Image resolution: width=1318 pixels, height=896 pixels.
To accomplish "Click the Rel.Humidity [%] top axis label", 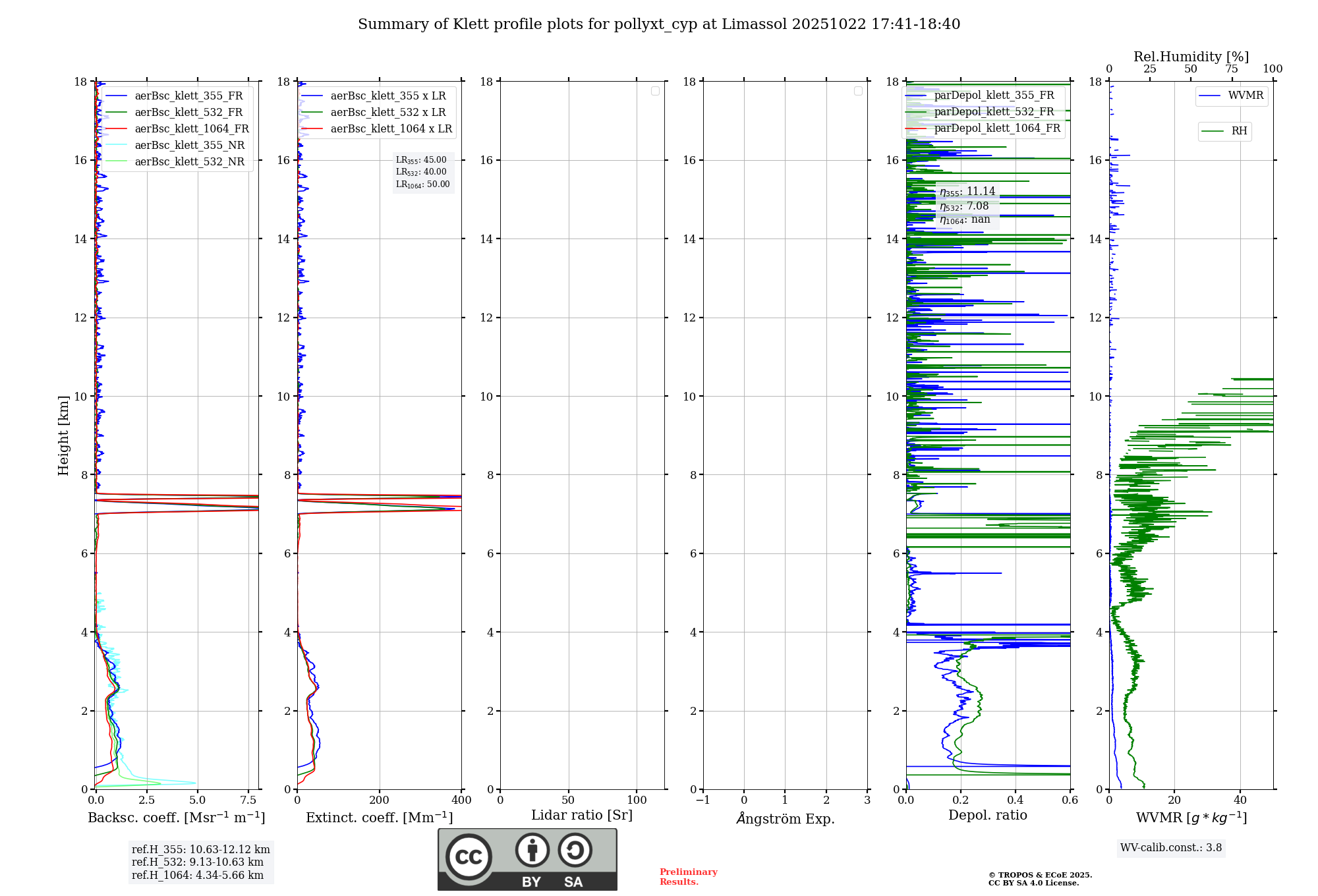I will click(x=1191, y=57).
